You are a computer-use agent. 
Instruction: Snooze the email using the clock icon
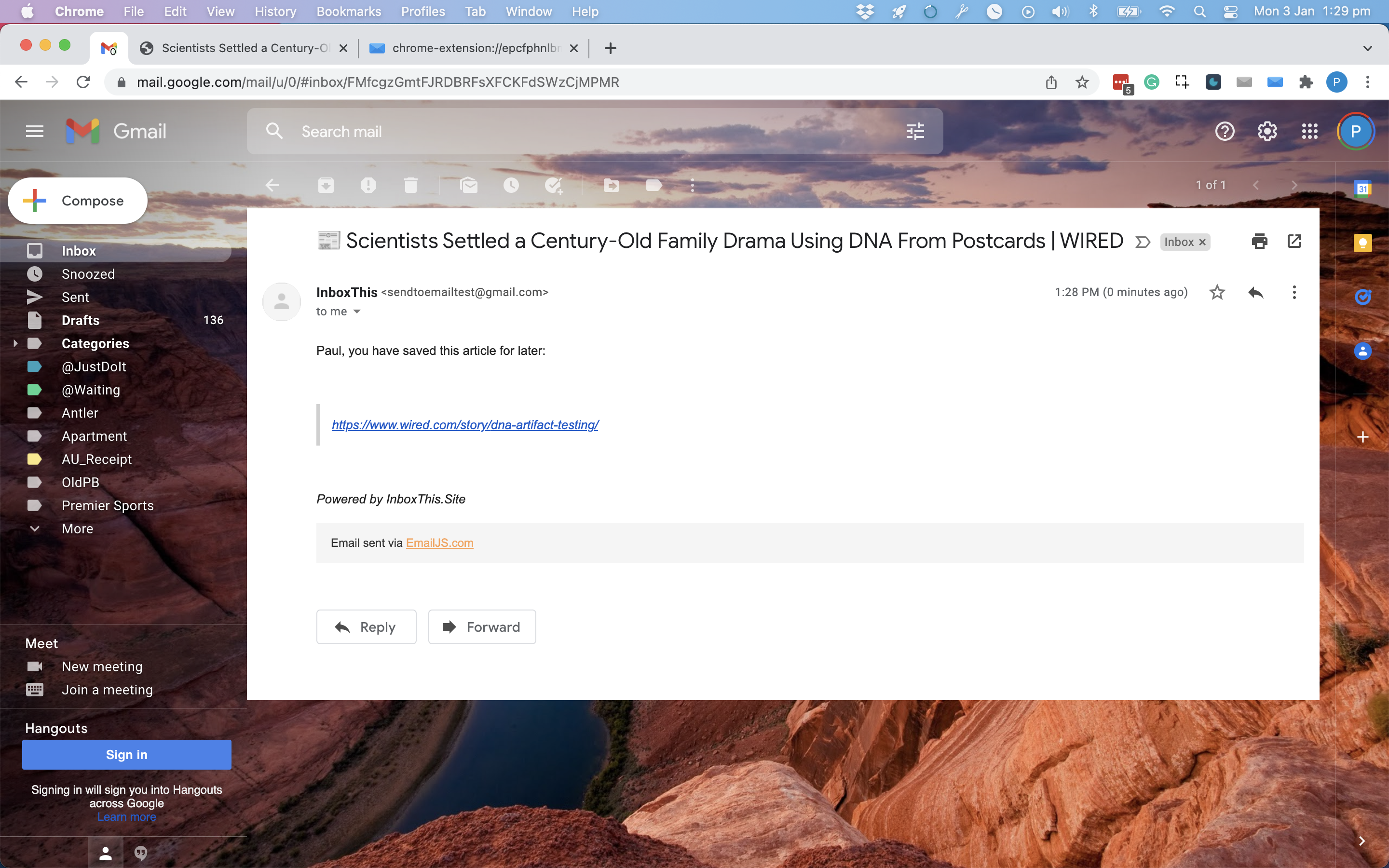(511, 185)
